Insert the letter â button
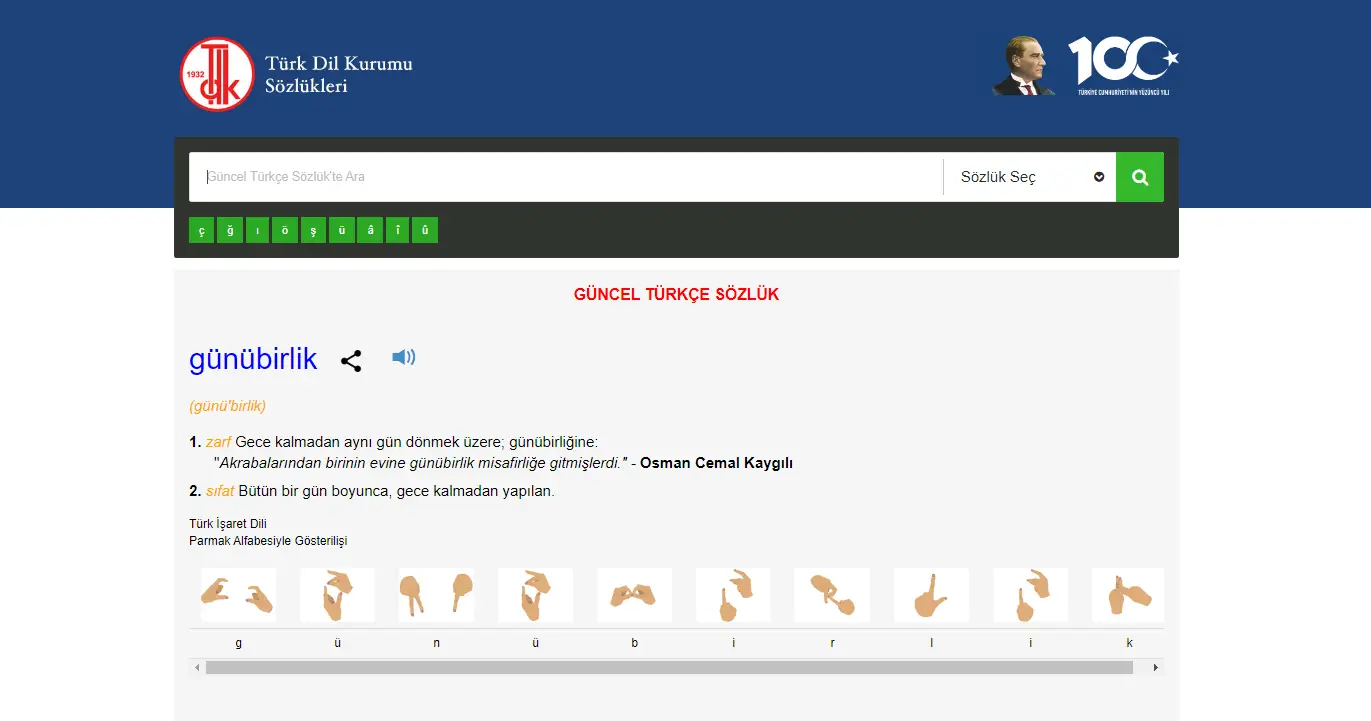 click(x=370, y=231)
